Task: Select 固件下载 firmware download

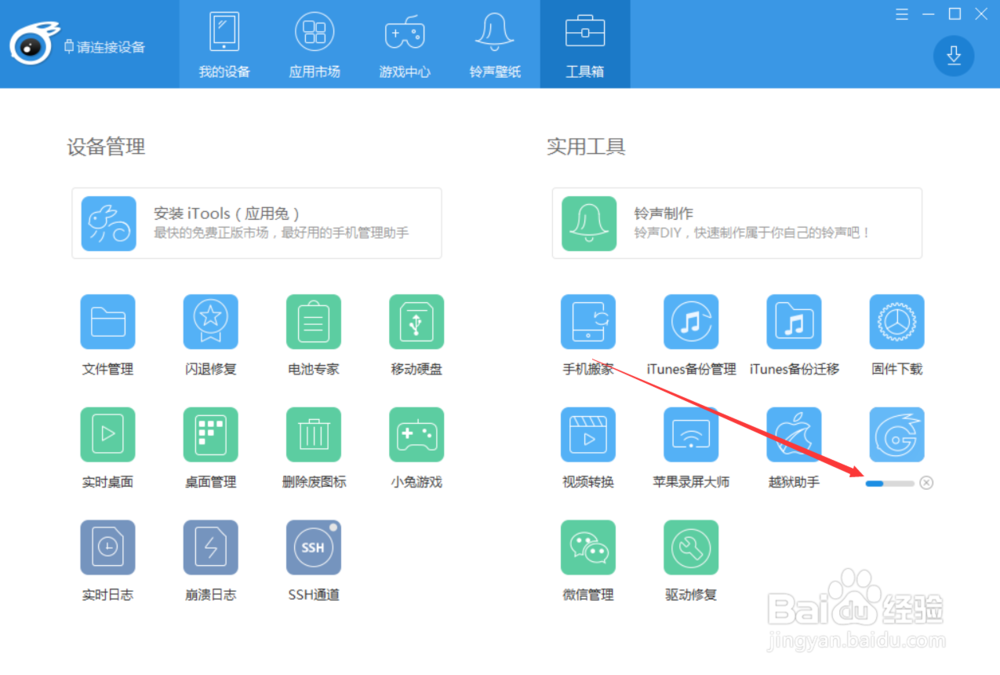Action: point(896,321)
